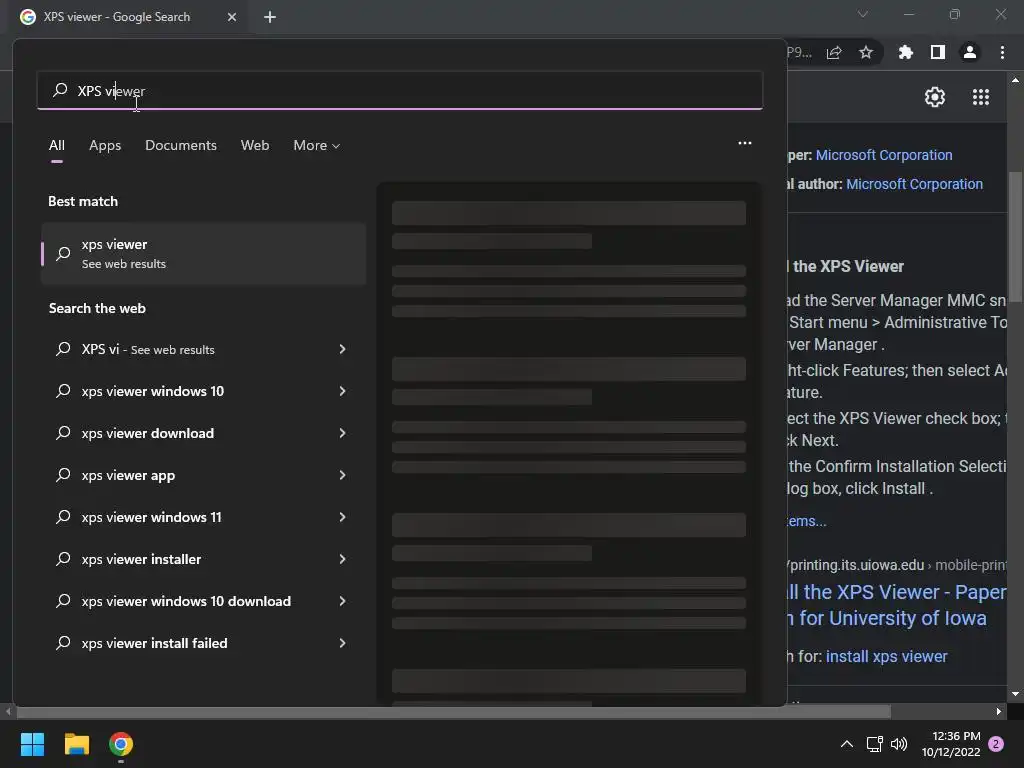The image size is (1024, 768).
Task: Switch to the Web filter tab
Action: click(255, 146)
